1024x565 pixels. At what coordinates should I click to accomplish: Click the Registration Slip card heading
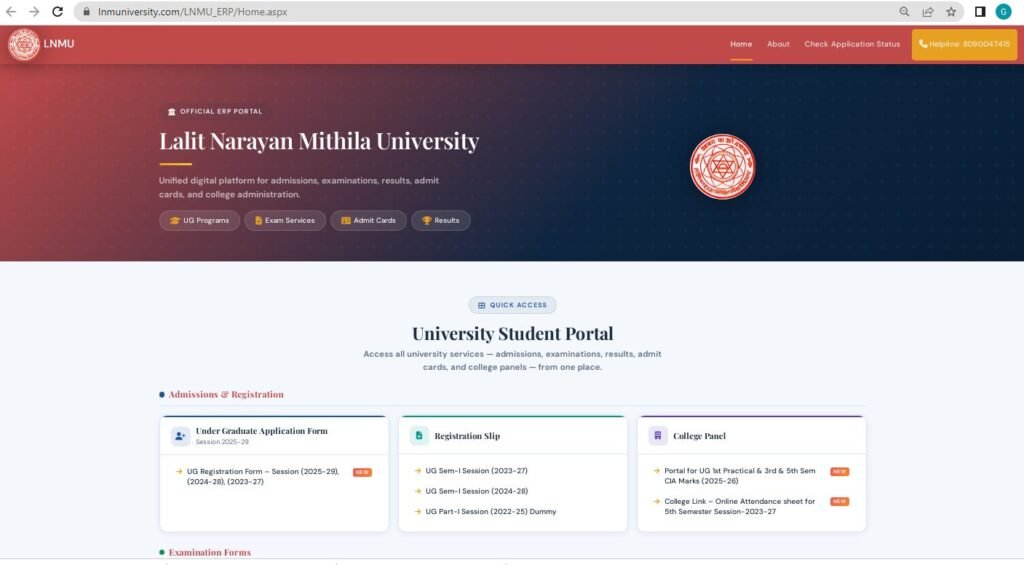[467, 436]
